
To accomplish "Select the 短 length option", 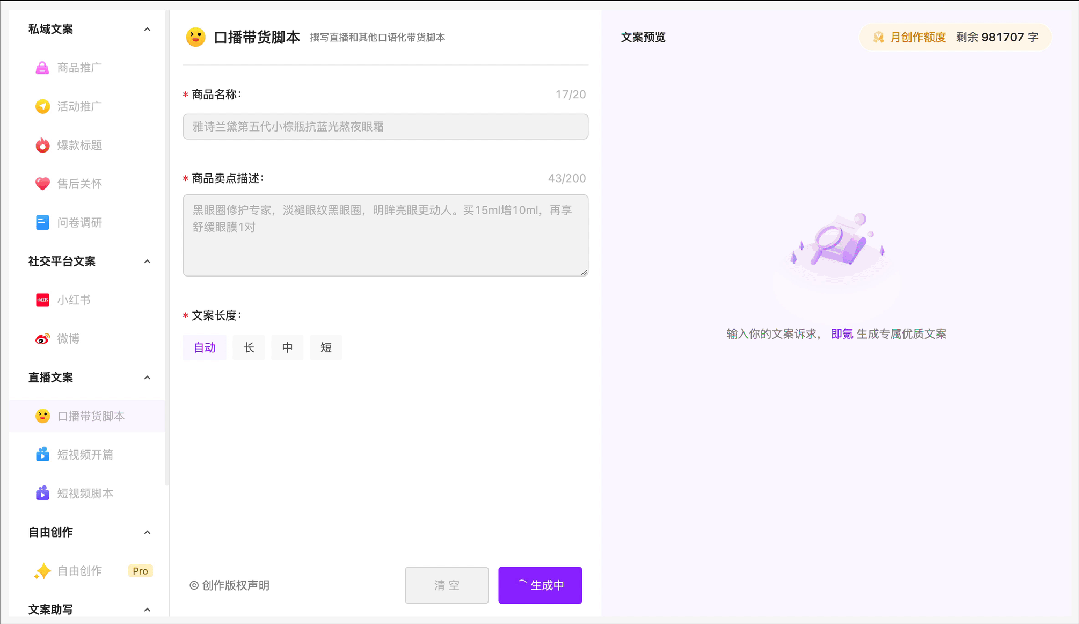I will click(x=324, y=347).
